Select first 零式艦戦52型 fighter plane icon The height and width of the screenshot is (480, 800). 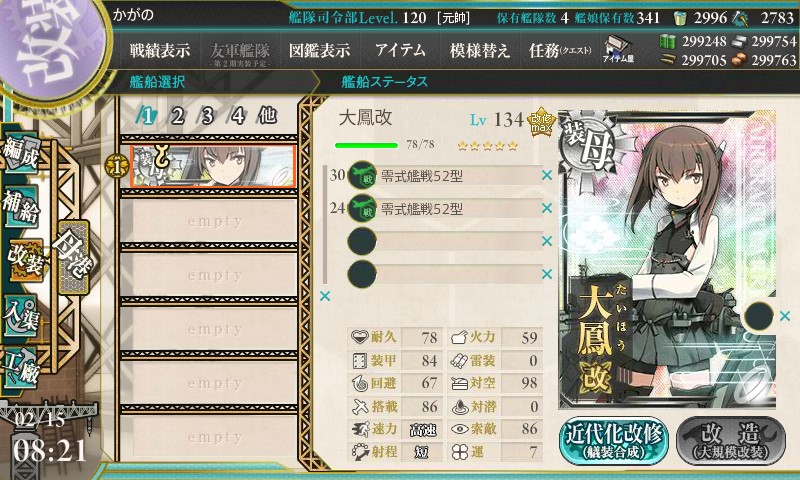tap(362, 175)
